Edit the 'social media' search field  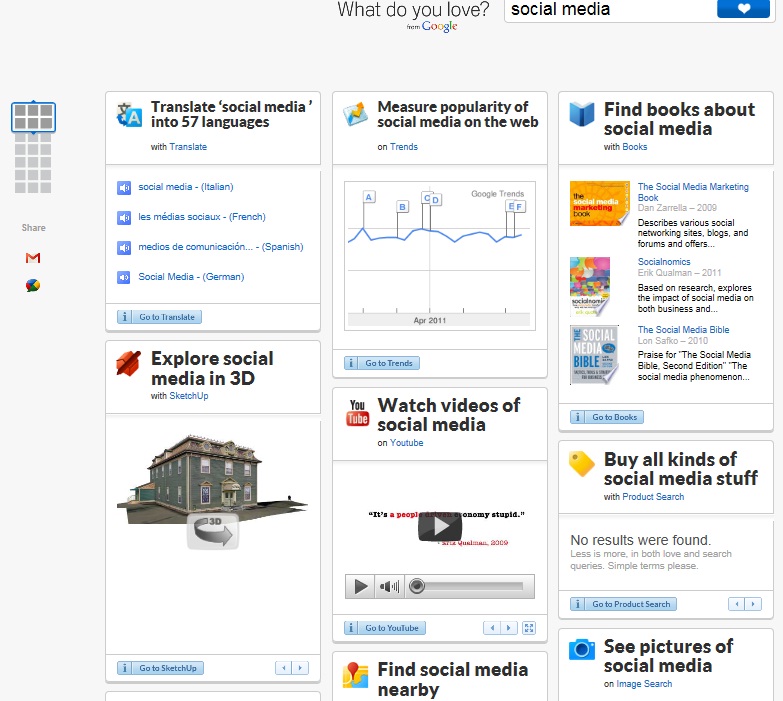(x=610, y=9)
